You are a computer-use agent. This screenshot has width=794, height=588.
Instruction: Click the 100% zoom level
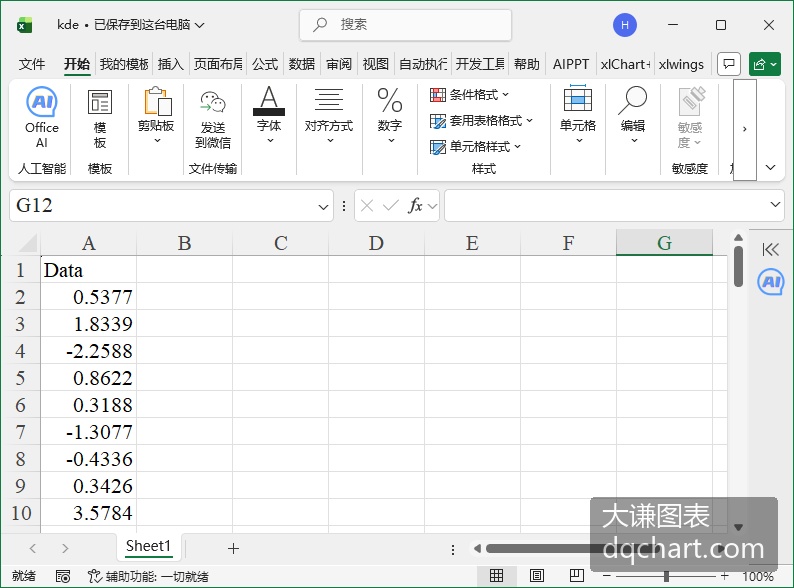point(758,576)
